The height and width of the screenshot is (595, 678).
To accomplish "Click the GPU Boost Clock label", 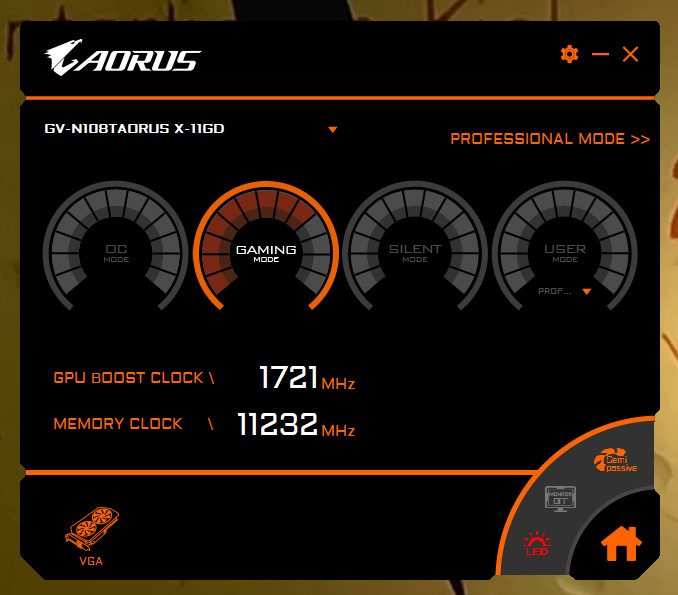I will click(128, 377).
